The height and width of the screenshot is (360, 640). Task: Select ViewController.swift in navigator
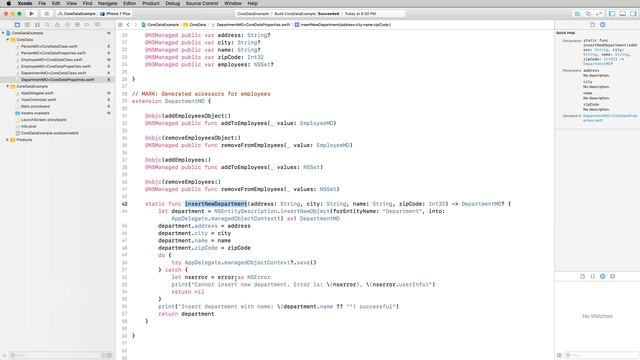pos(38,100)
